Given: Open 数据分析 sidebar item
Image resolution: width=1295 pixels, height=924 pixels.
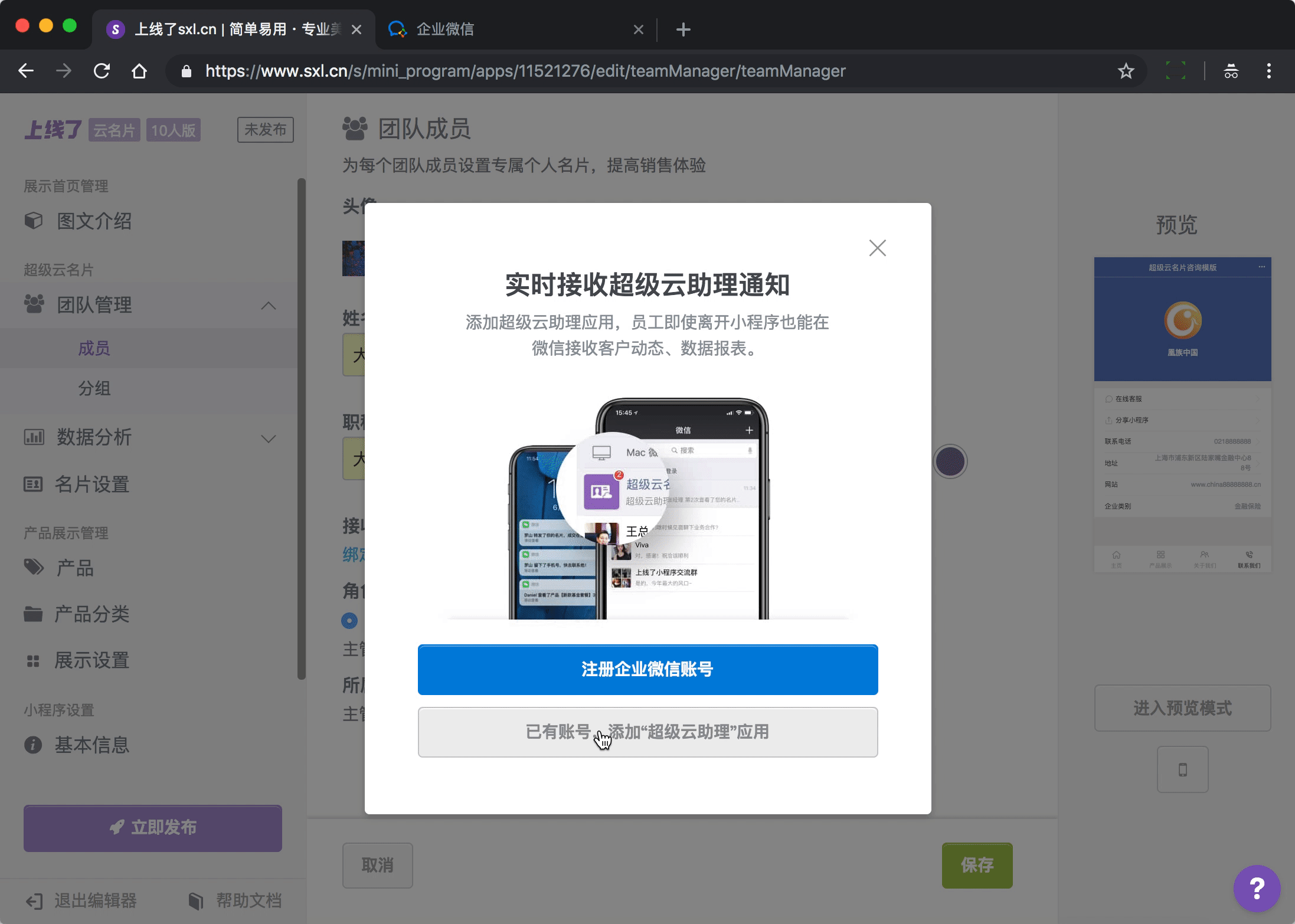Looking at the screenshot, I should click(x=78, y=437).
